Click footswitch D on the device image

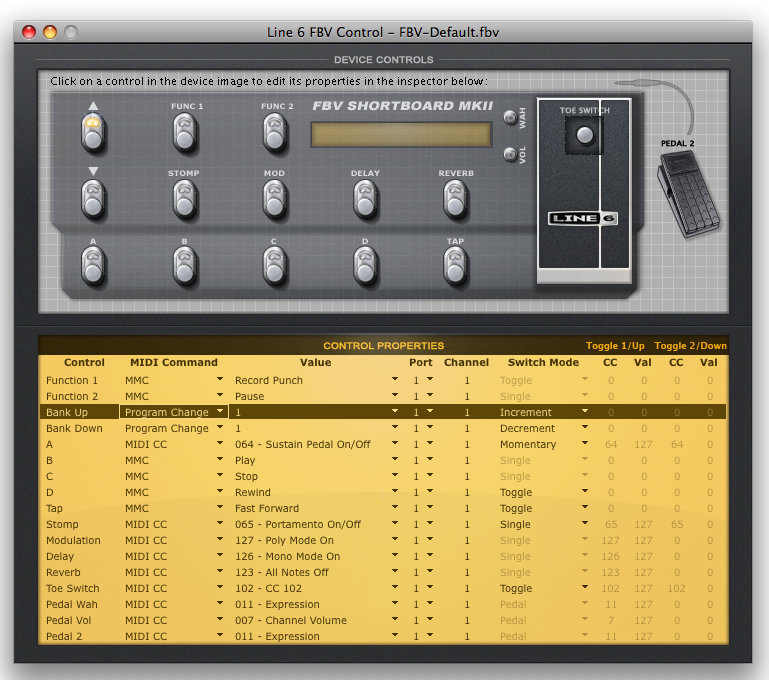pos(365,266)
